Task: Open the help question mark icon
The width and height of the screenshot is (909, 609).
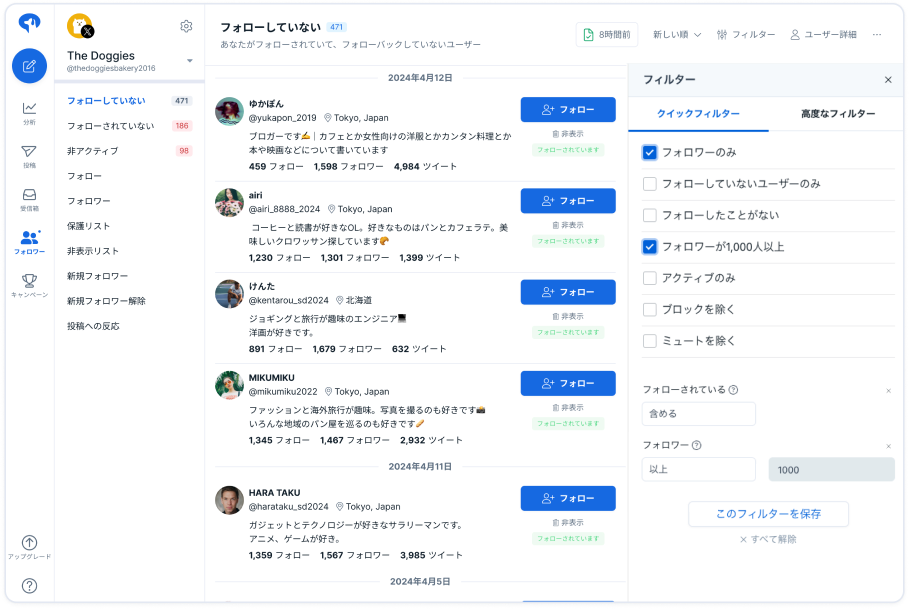Action: tap(29, 586)
